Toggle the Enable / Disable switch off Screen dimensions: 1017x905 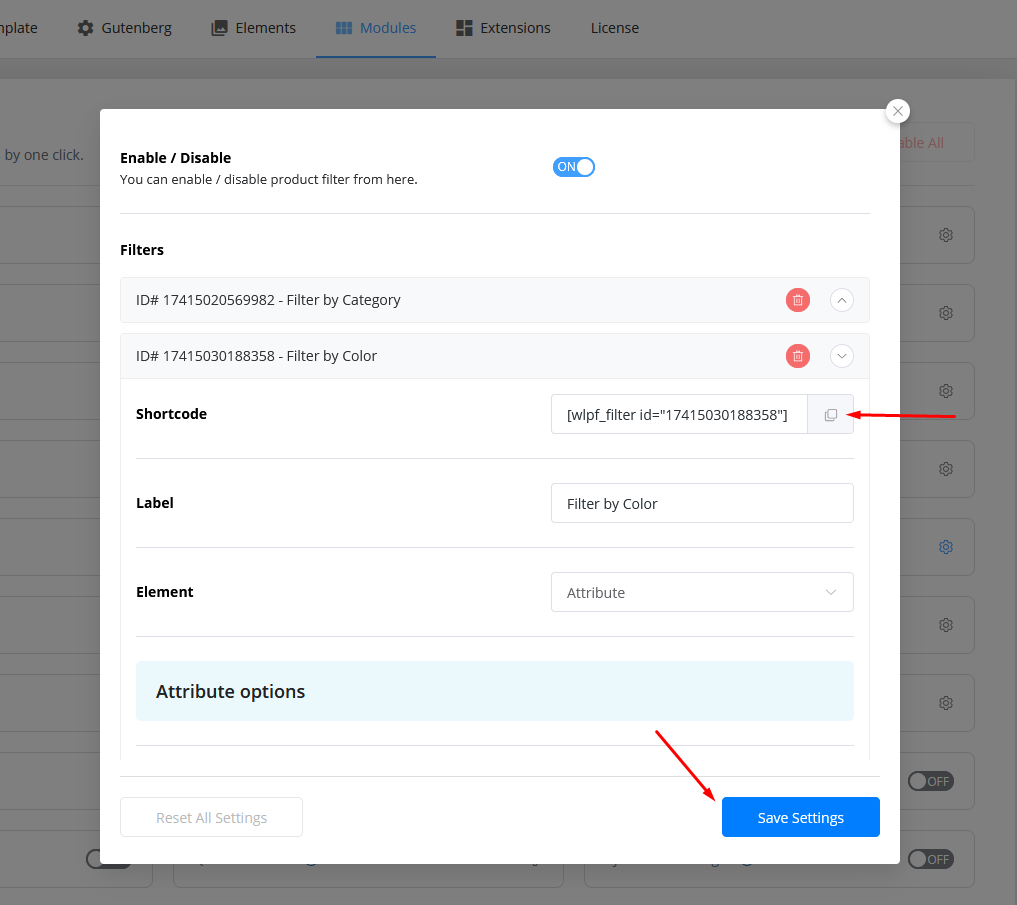[574, 167]
